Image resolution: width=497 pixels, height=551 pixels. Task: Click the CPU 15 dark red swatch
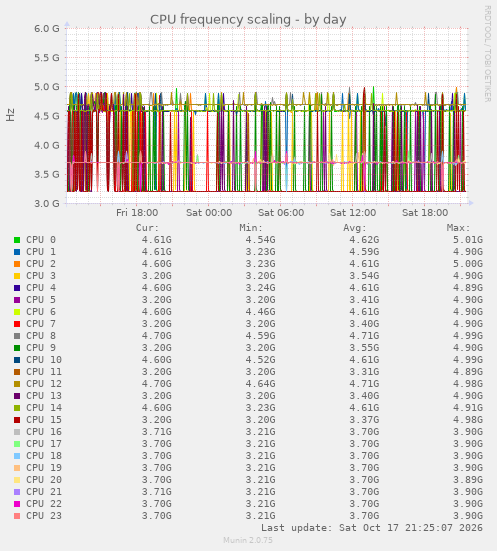[x=17, y=420]
